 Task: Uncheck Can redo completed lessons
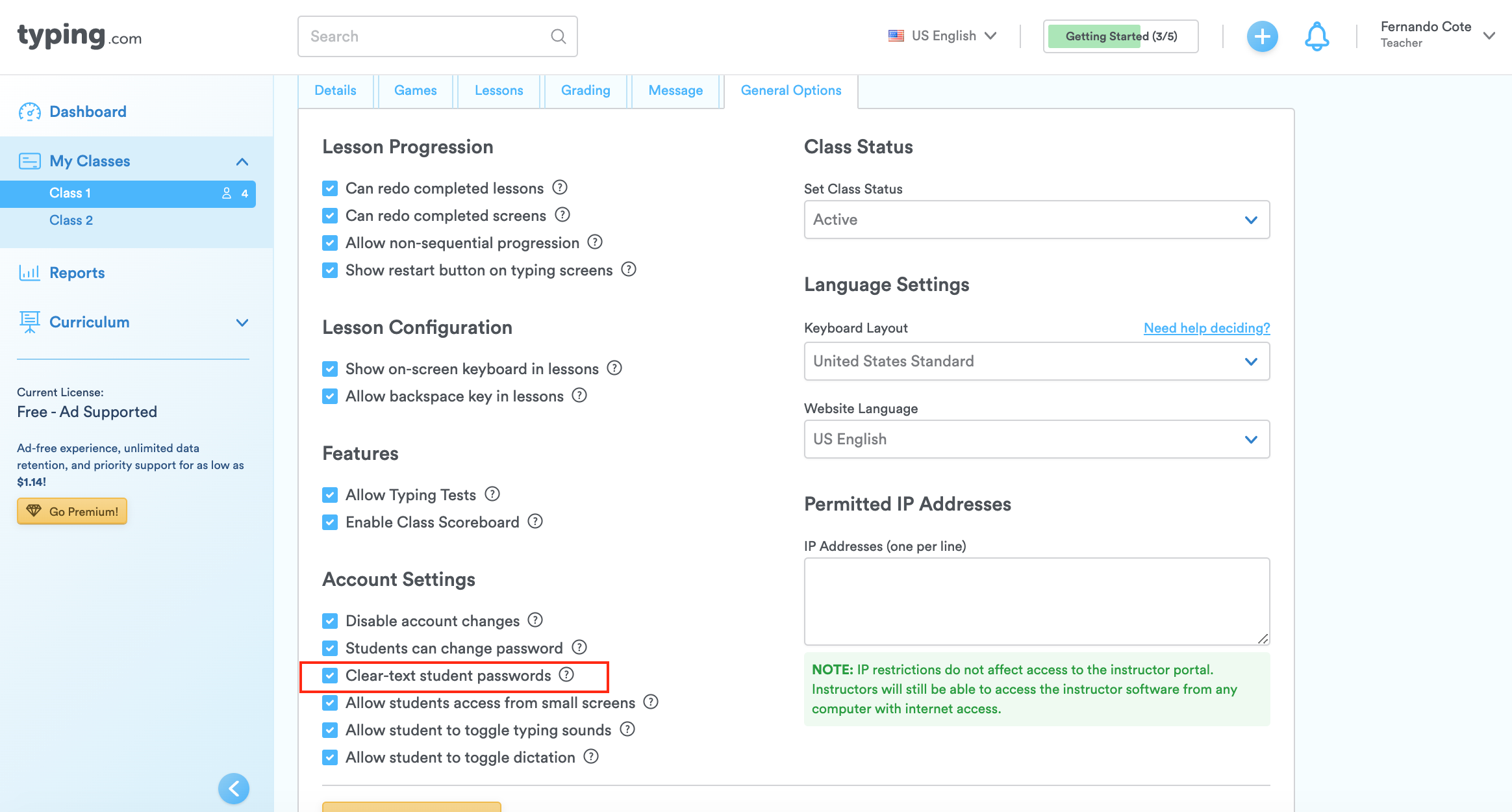tap(330, 188)
